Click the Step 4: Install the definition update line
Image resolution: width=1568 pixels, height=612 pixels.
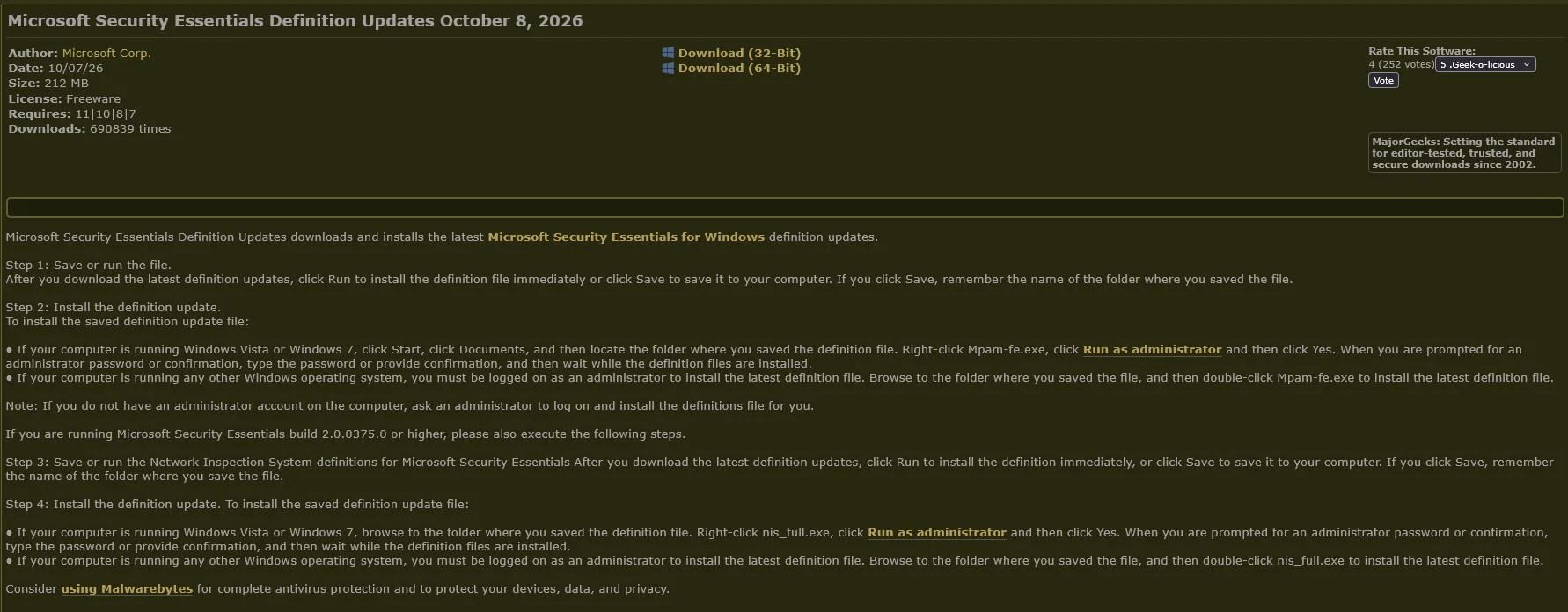[238, 504]
